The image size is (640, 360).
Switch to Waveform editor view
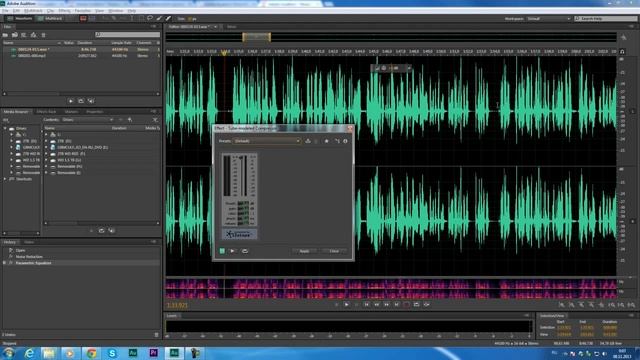point(19,18)
